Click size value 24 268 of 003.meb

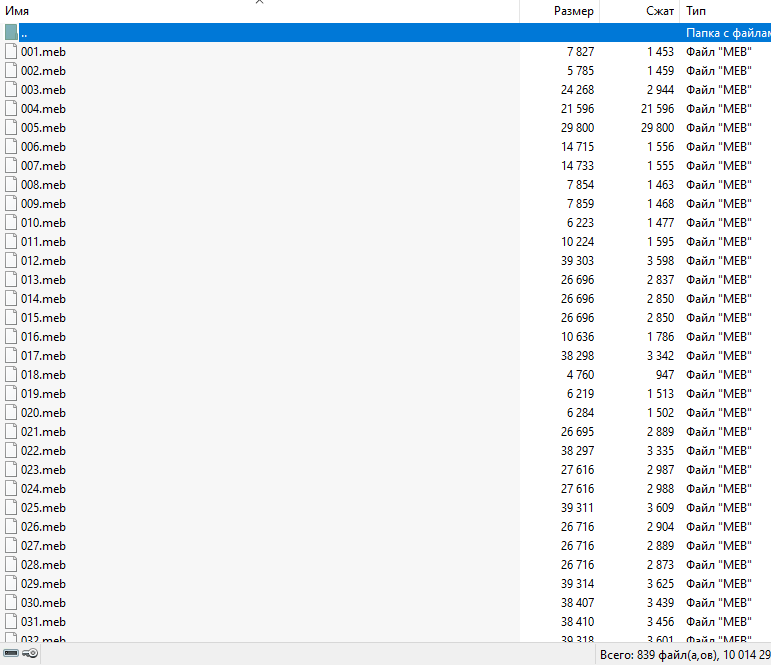point(577,90)
